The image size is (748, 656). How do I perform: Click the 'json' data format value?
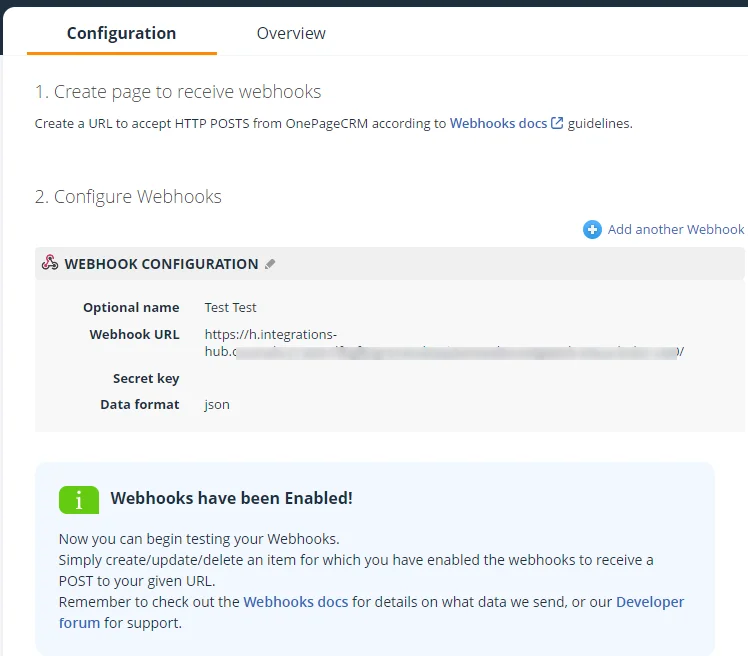(x=217, y=405)
